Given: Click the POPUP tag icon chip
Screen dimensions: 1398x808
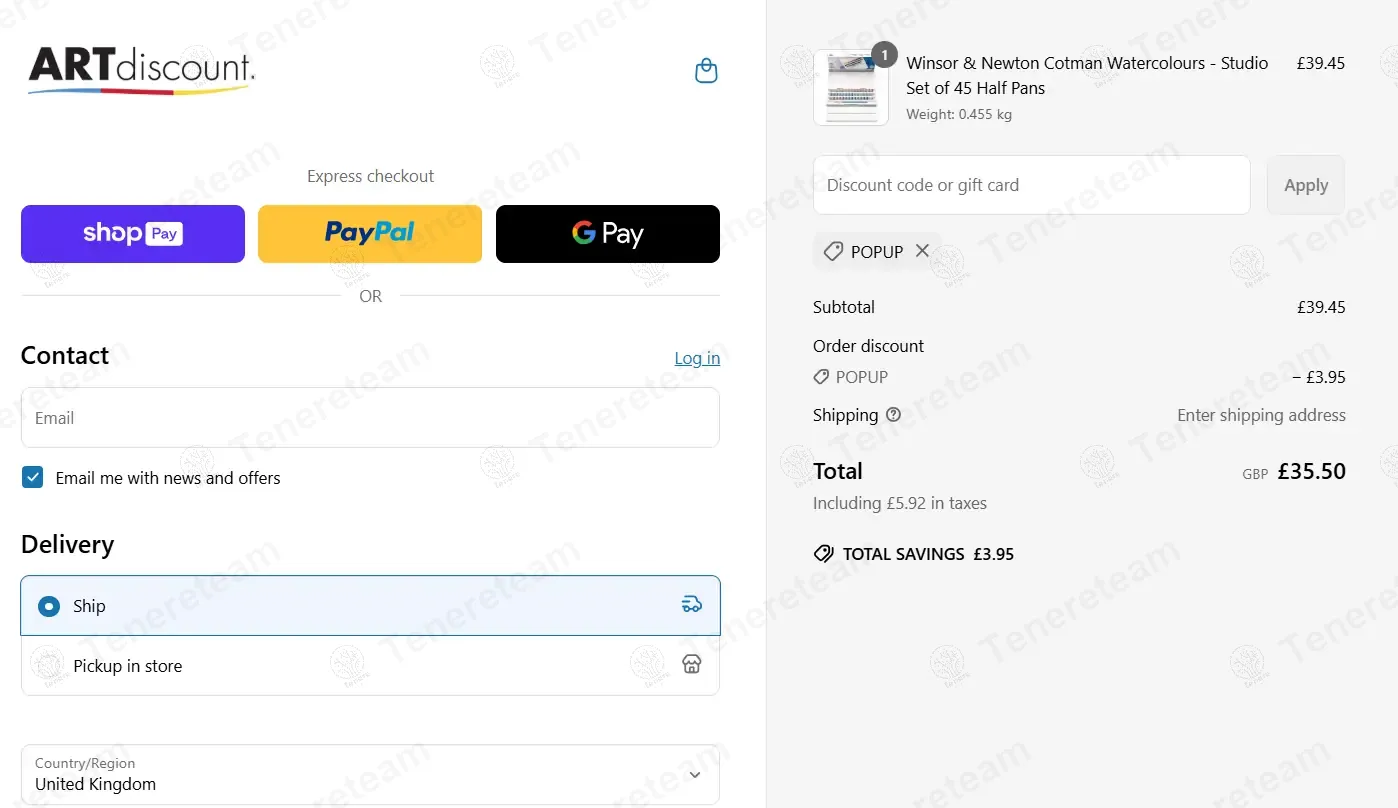Looking at the screenshot, I should tap(833, 252).
